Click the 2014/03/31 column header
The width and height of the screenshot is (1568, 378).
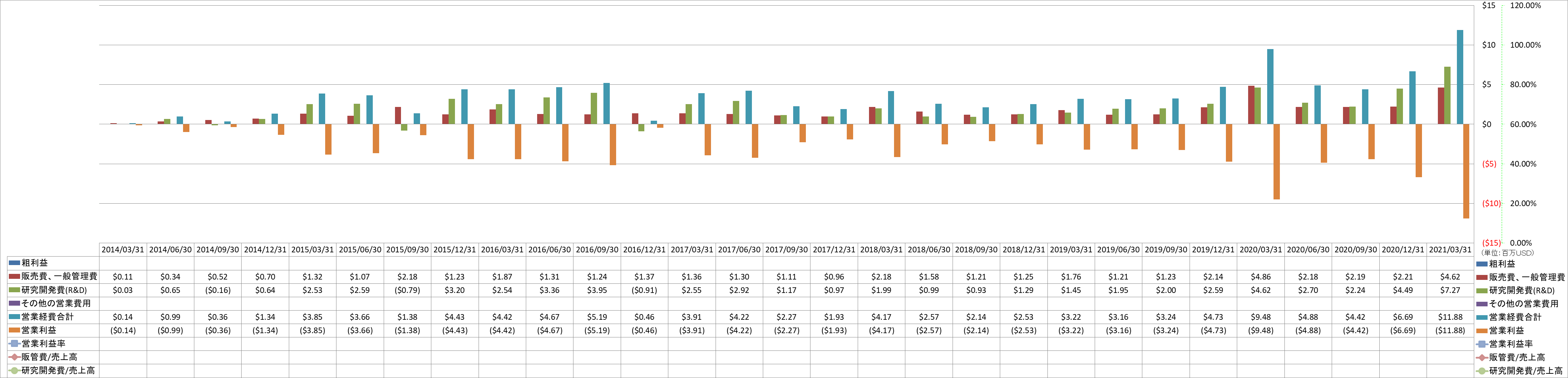[x=123, y=250]
